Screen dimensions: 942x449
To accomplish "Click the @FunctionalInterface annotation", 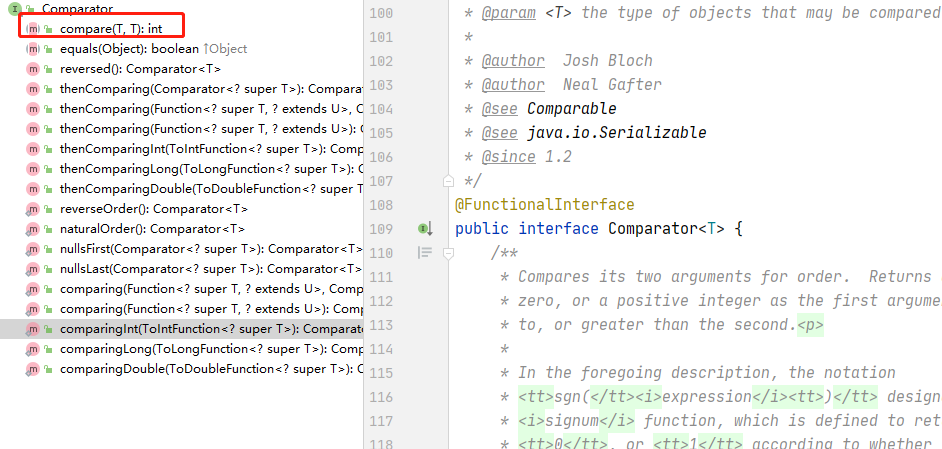I will pyautogui.click(x=544, y=205).
